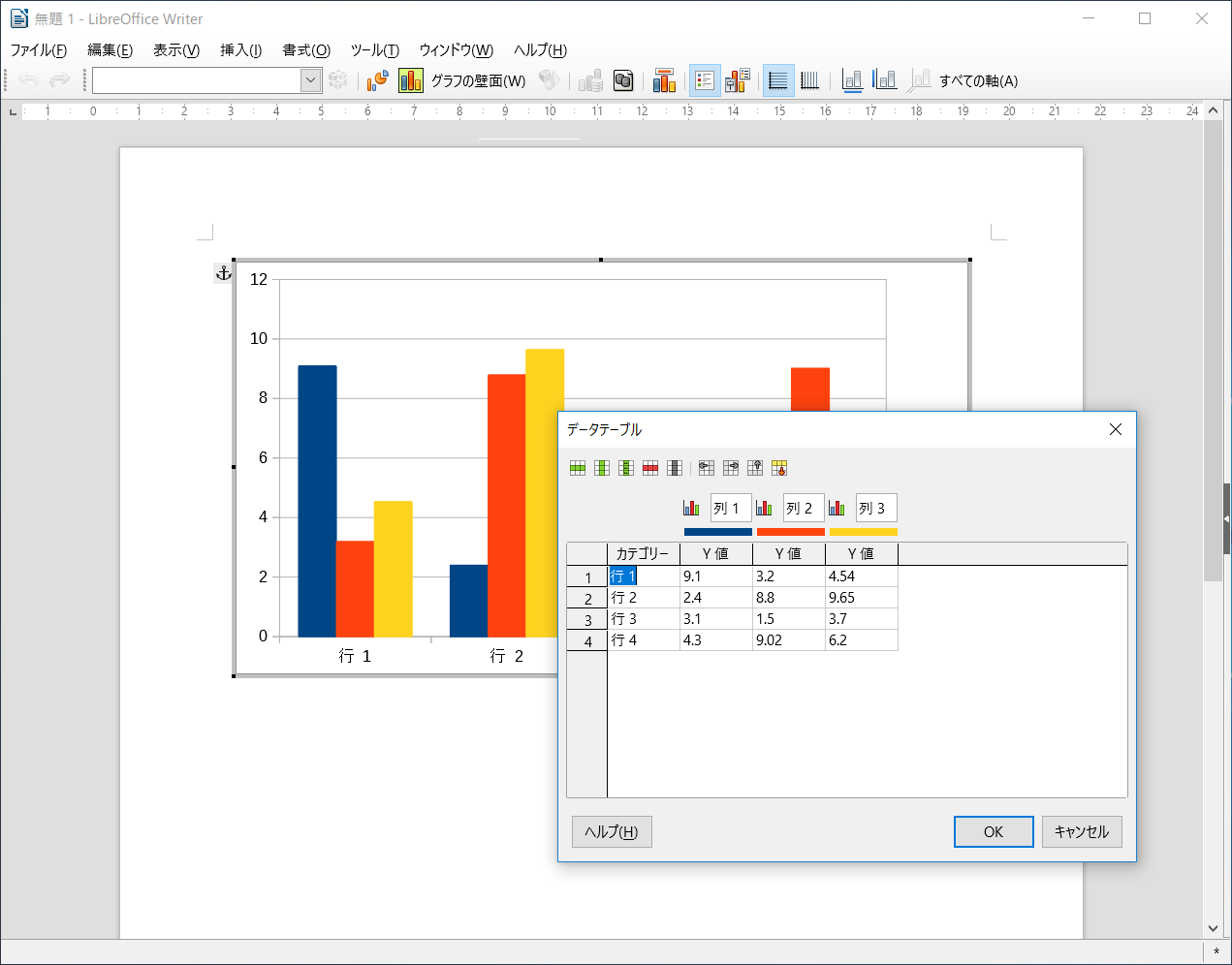Open the Legend settings icon

click(737, 80)
